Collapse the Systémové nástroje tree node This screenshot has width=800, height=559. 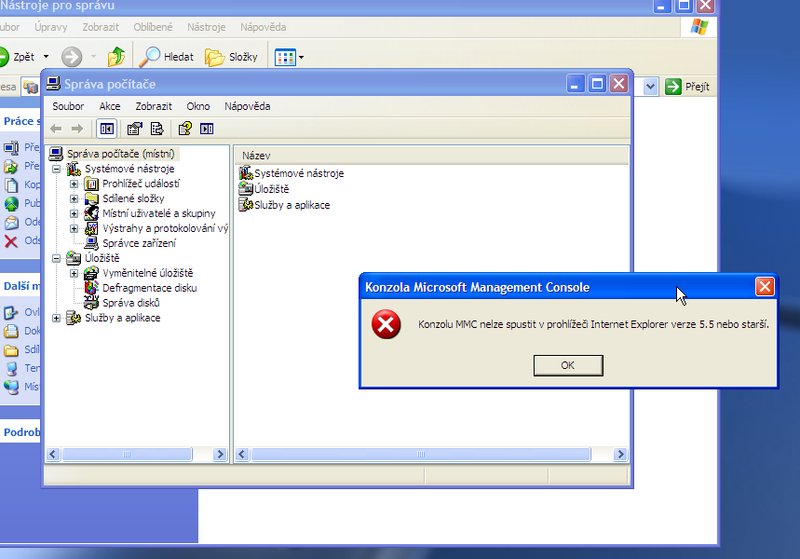57,169
